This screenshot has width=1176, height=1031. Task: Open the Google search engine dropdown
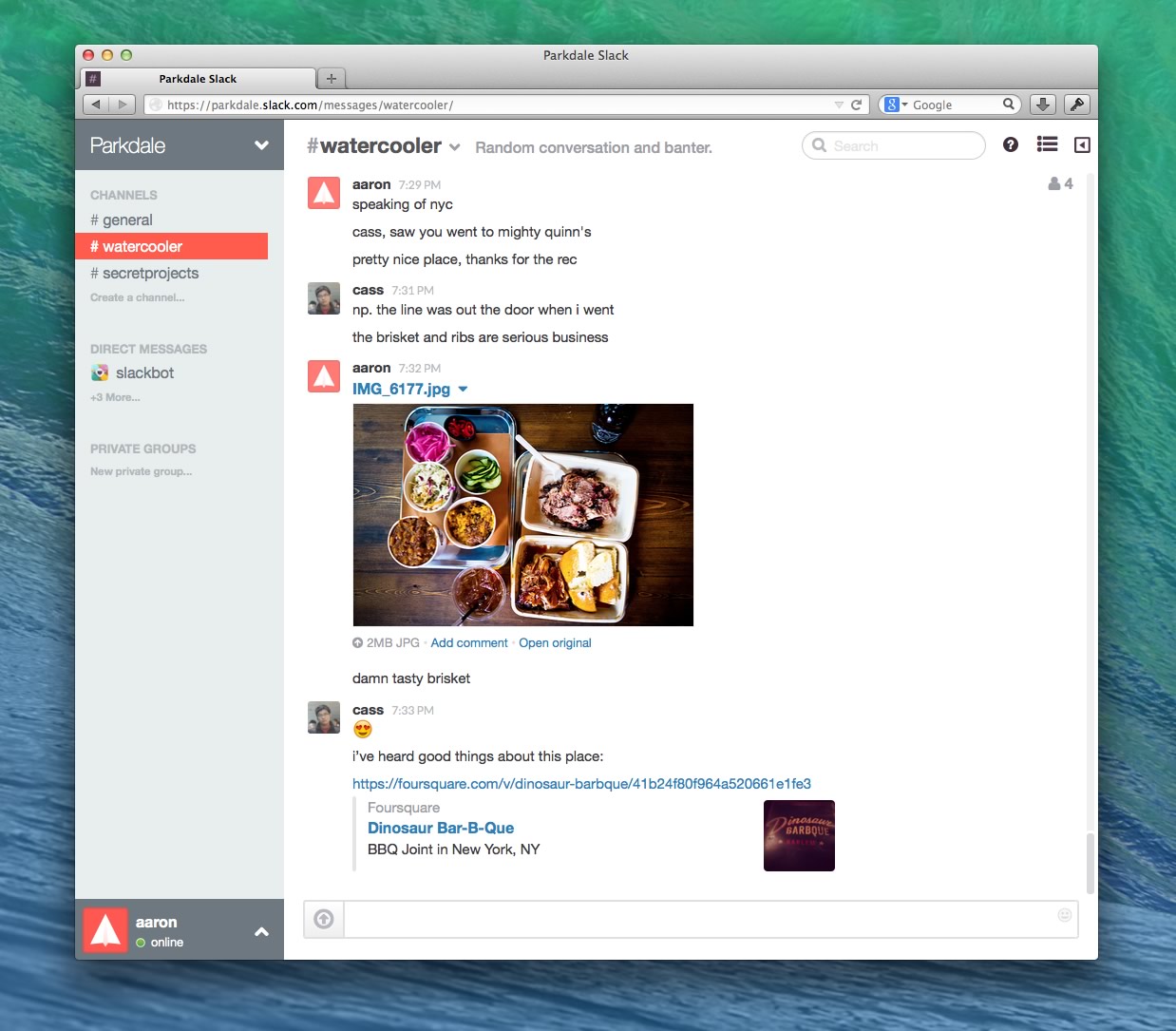click(x=897, y=105)
